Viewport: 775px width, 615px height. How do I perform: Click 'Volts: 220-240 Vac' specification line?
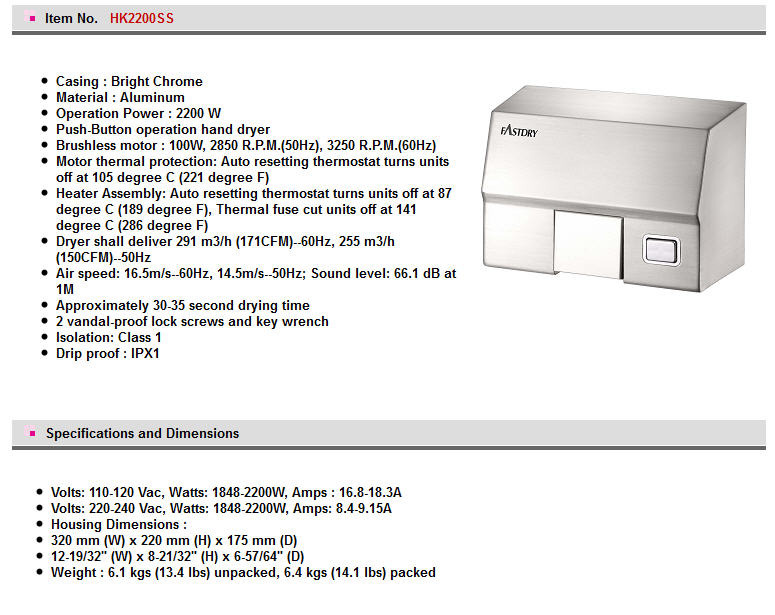221,509
